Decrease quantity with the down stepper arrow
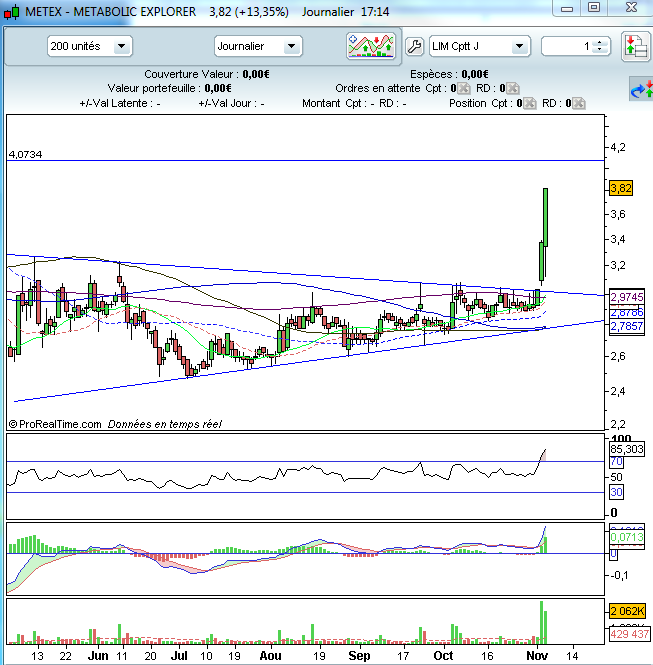This screenshot has width=653, height=665. [x=600, y=50]
